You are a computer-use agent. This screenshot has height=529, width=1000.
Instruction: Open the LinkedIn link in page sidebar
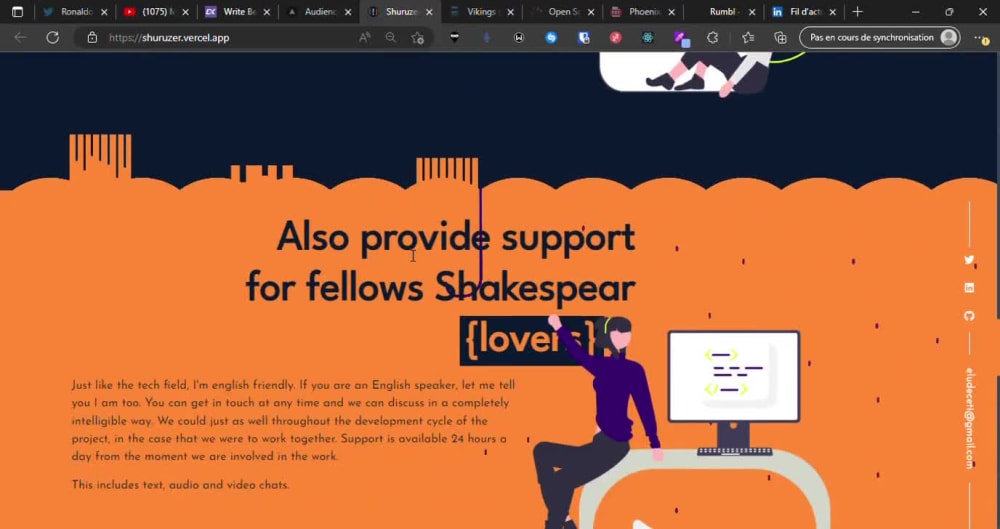click(969, 288)
